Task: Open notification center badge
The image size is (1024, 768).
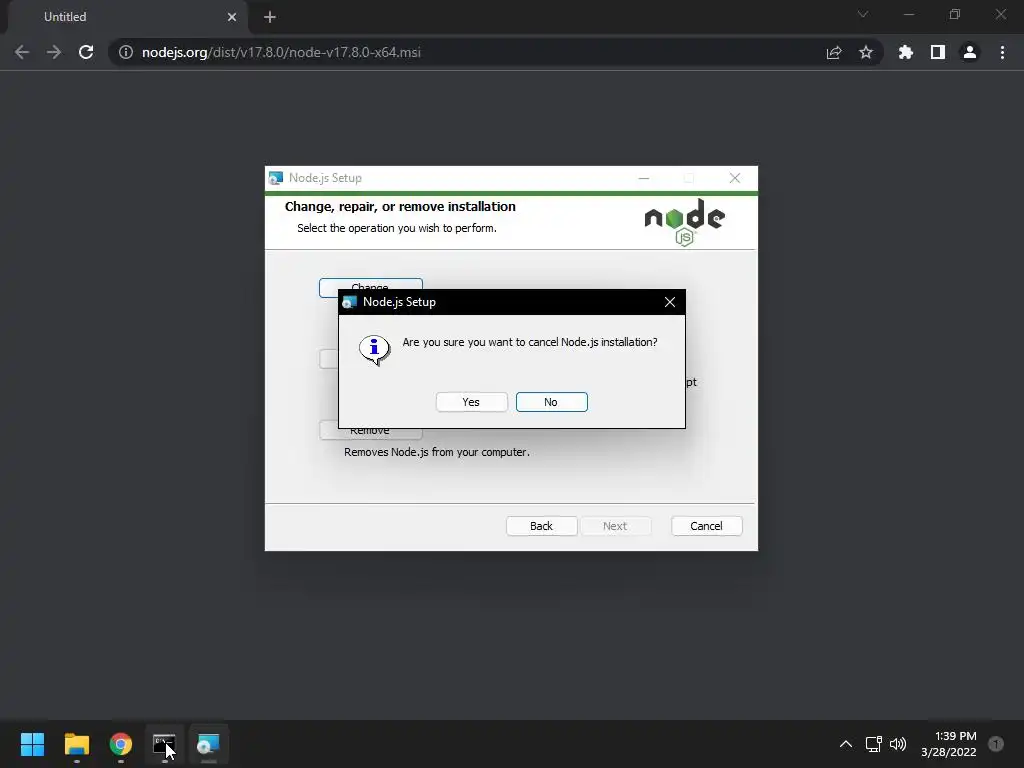Action: 996,744
